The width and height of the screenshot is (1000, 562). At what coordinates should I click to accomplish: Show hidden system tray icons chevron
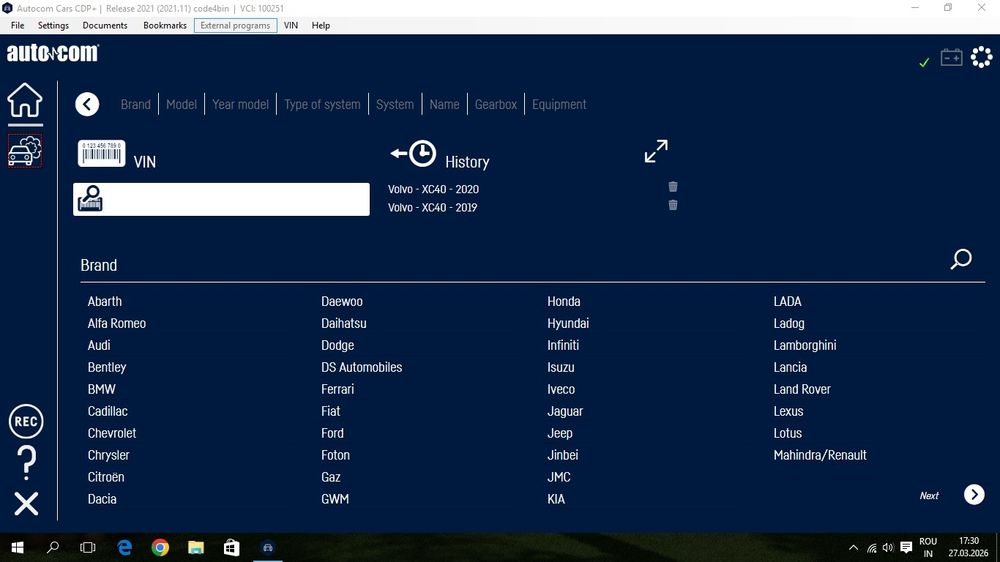click(853, 547)
